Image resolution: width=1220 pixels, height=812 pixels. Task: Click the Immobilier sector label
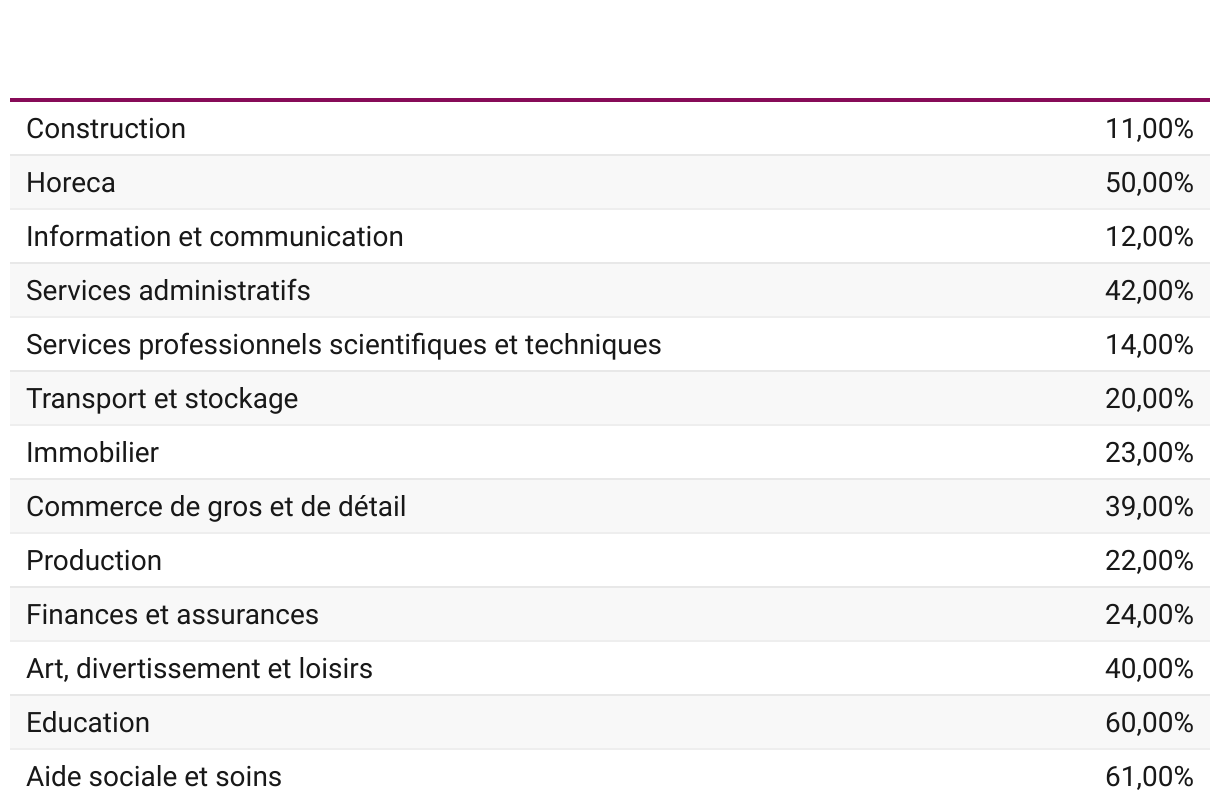tap(92, 453)
